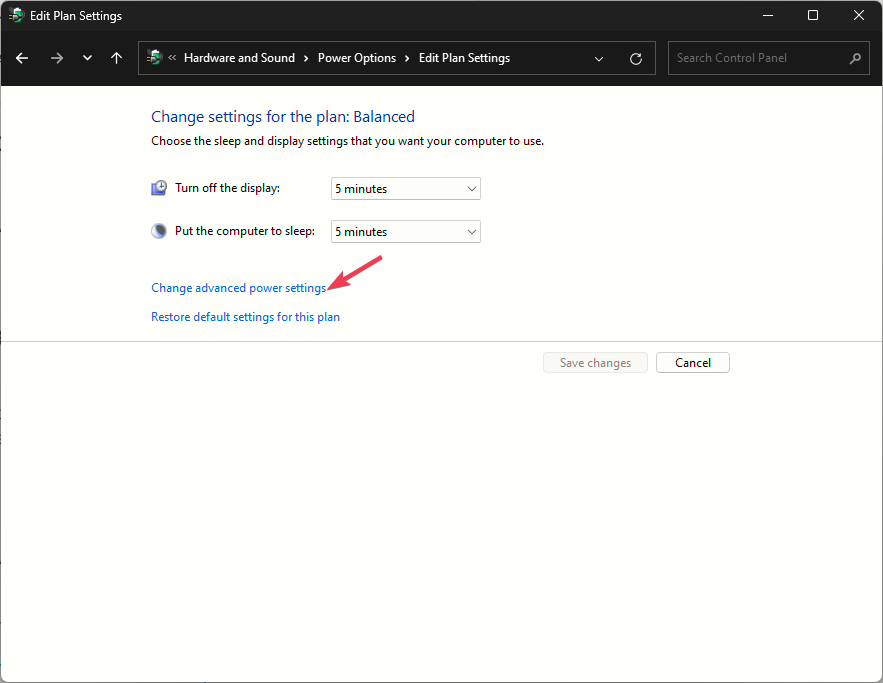Open the Turn off the display dropdown
Image resolution: width=883 pixels, height=683 pixels.
click(405, 188)
